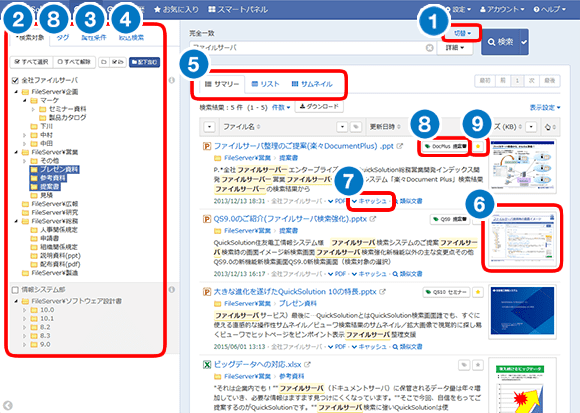
Task: Go to the 最後 last results page
Action: pos(550,81)
